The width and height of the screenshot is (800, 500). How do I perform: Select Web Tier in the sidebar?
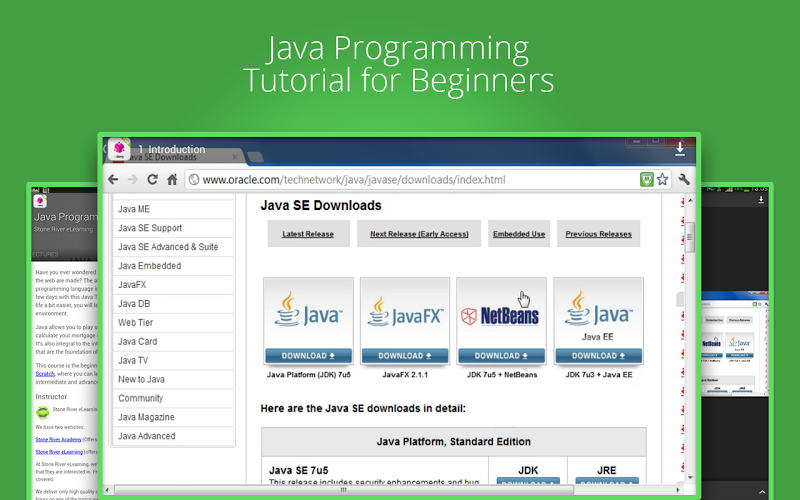[x=173, y=322]
